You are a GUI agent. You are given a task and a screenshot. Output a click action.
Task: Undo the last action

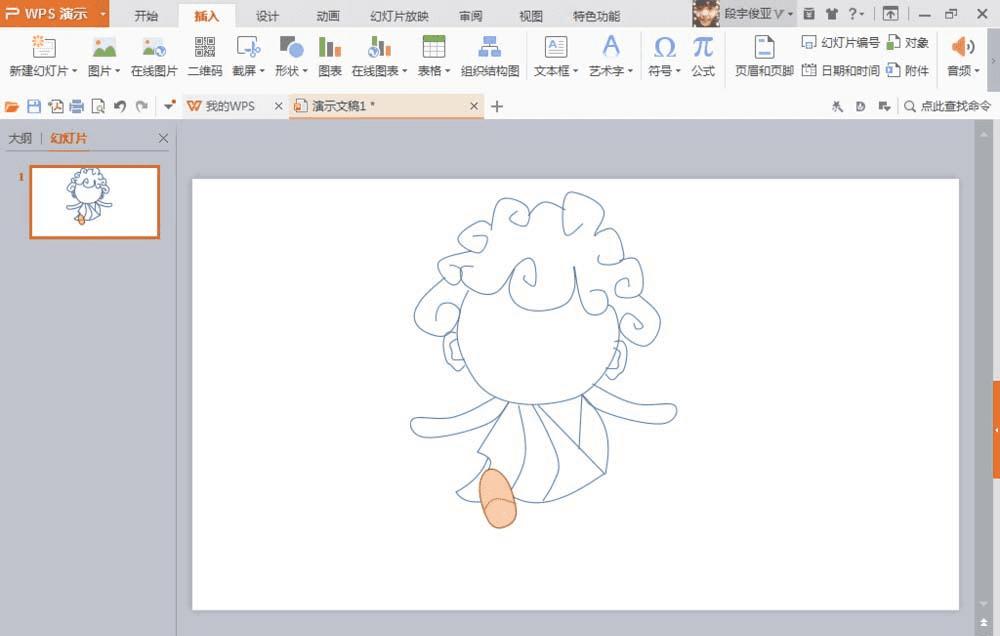tap(119, 107)
